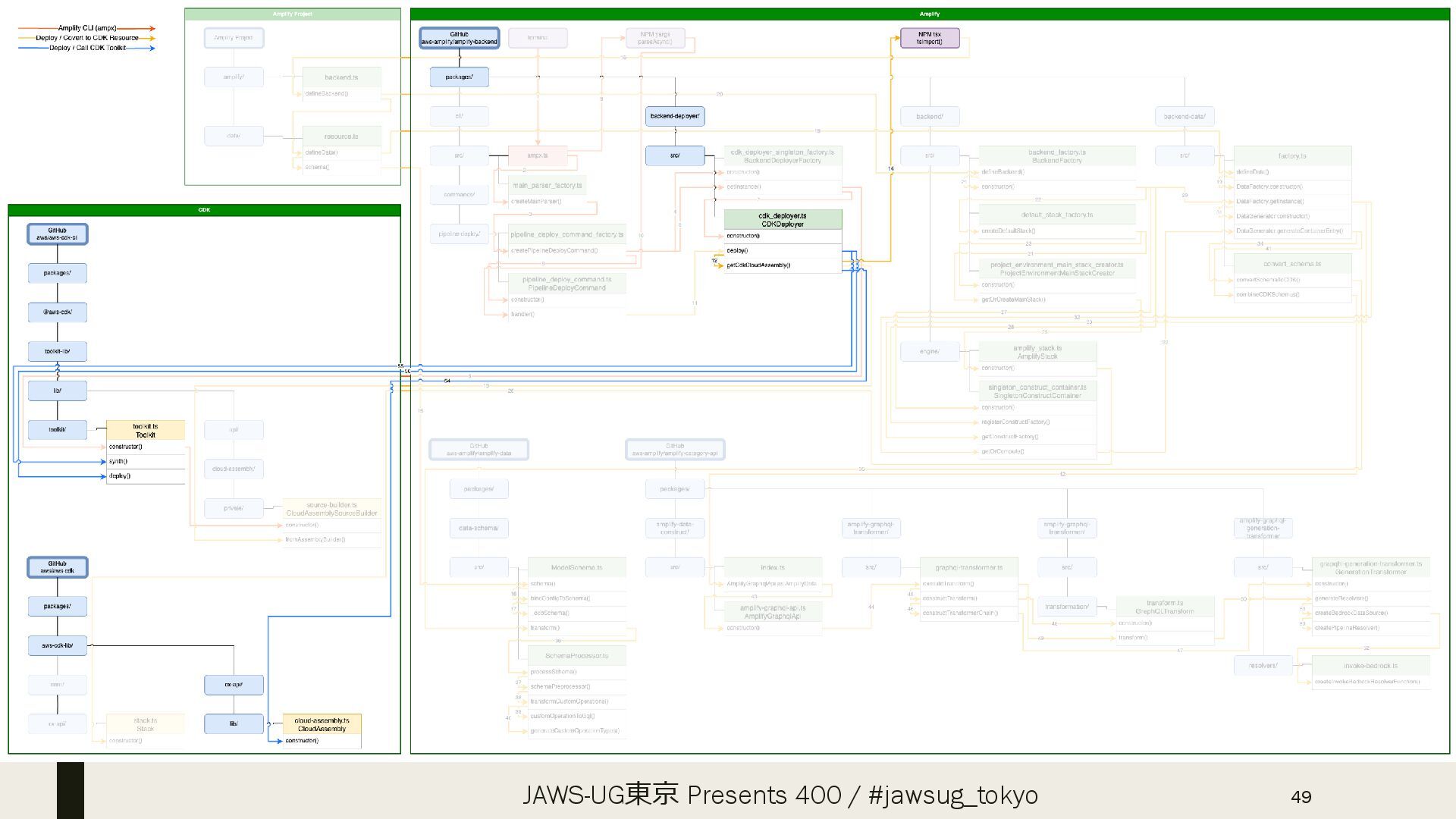Select the @aws-cdk/ folder node
The image size is (1456, 819).
(x=58, y=312)
